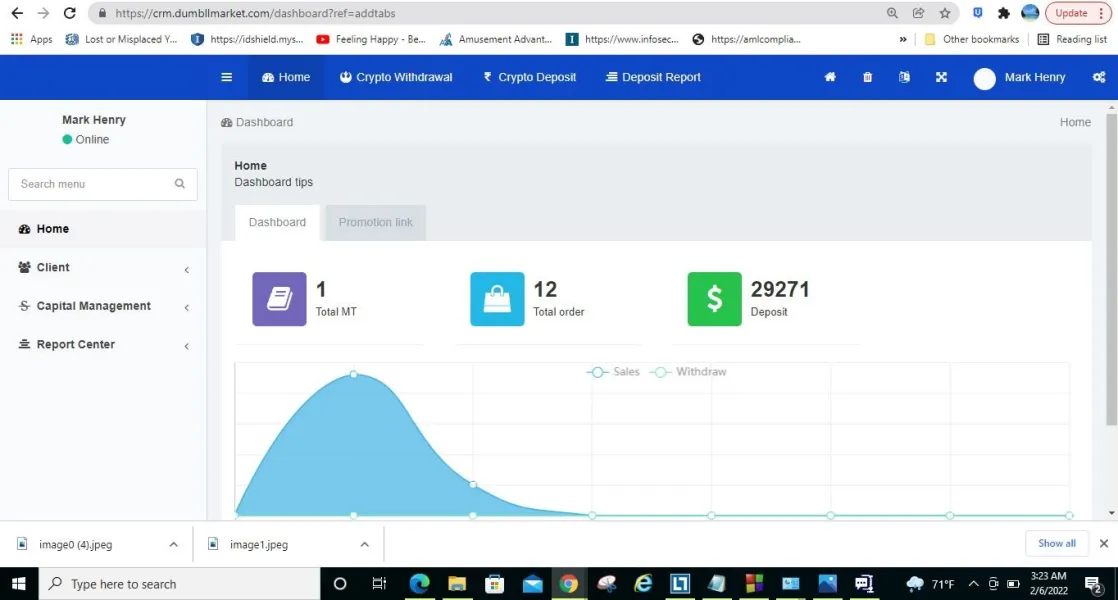The width and height of the screenshot is (1118, 600).
Task: Toggle the Withdraw series in chart legend
Action: pyautogui.click(x=689, y=372)
